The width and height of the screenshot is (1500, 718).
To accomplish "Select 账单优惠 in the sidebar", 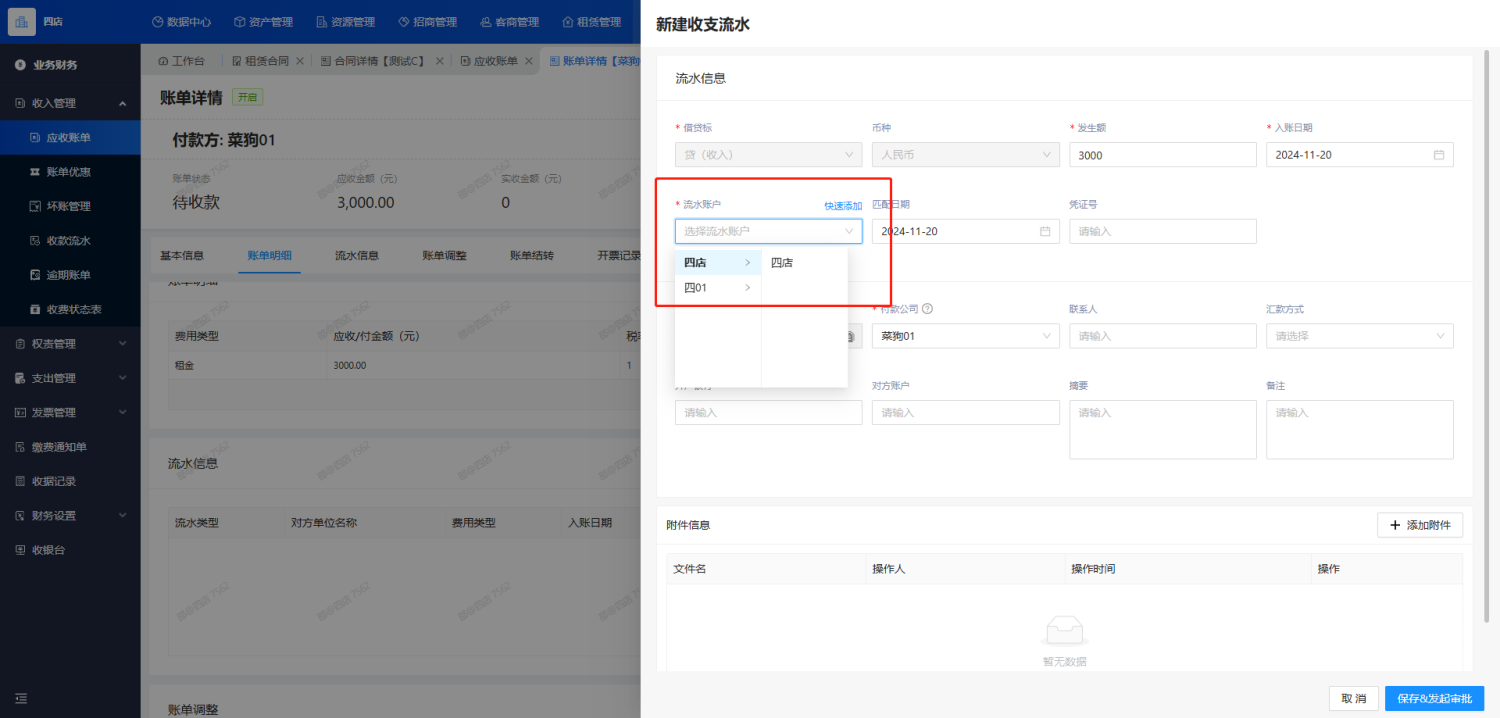I will point(70,172).
